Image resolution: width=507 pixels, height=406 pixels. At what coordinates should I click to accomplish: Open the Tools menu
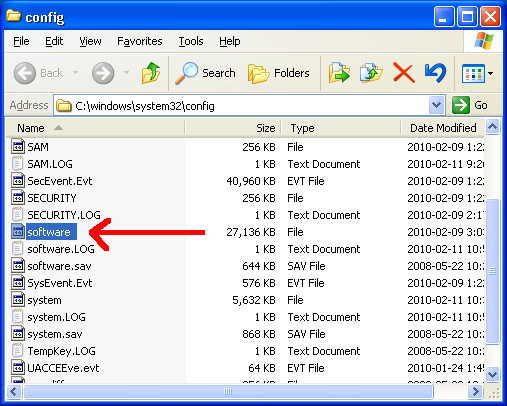click(191, 41)
